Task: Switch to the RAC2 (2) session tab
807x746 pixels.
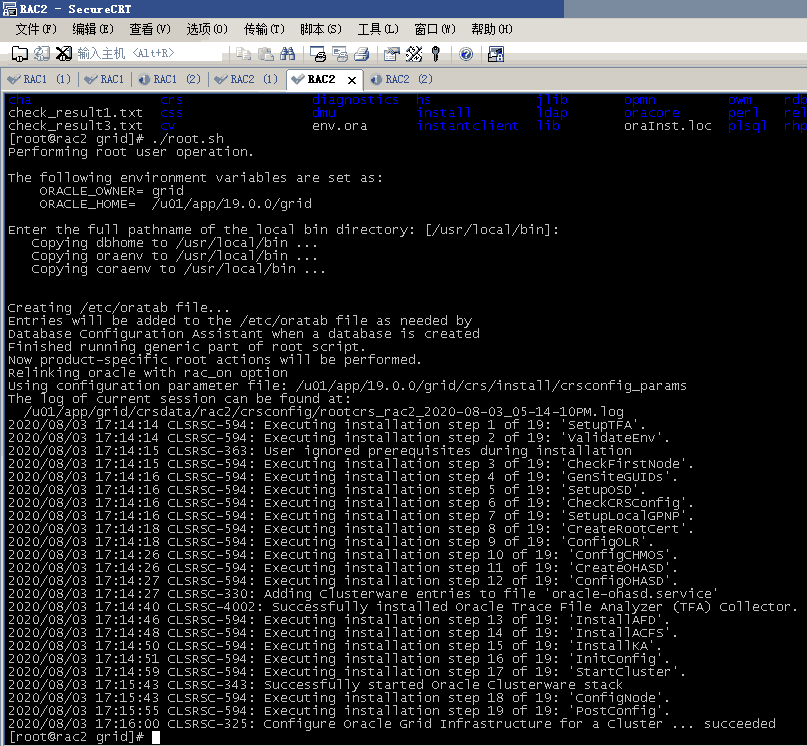Action: point(402,79)
